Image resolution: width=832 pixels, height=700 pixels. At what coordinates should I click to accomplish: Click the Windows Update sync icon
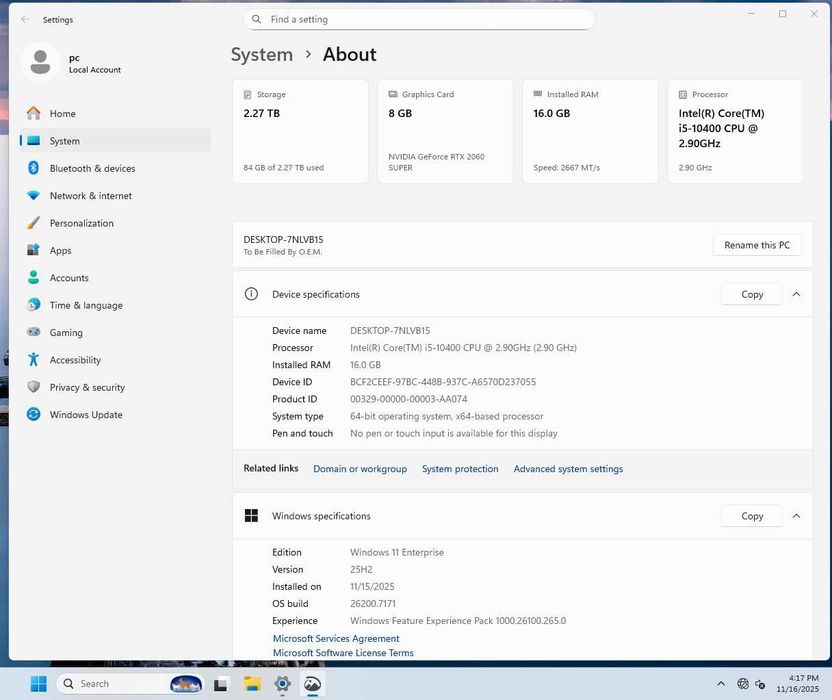(x=33, y=414)
